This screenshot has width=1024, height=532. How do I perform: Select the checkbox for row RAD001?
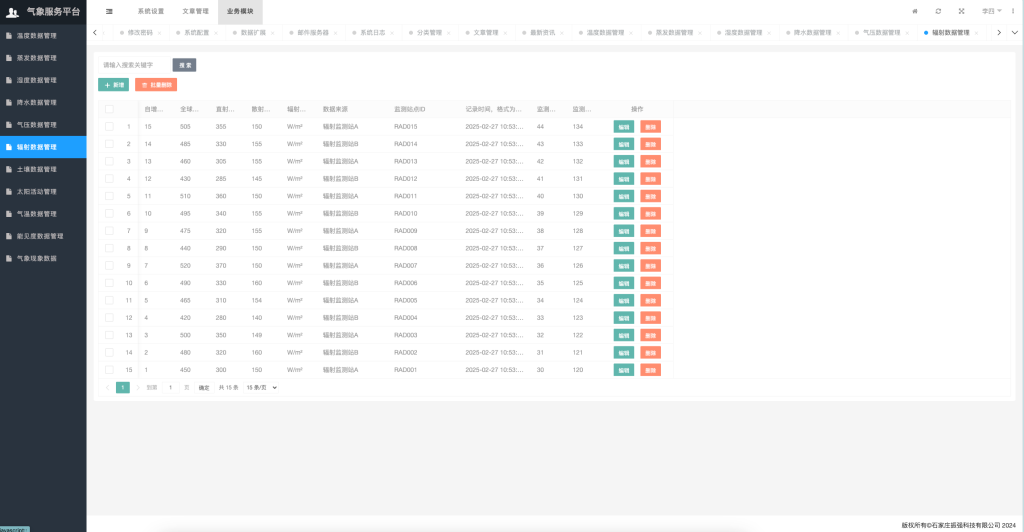[x=109, y=370]
